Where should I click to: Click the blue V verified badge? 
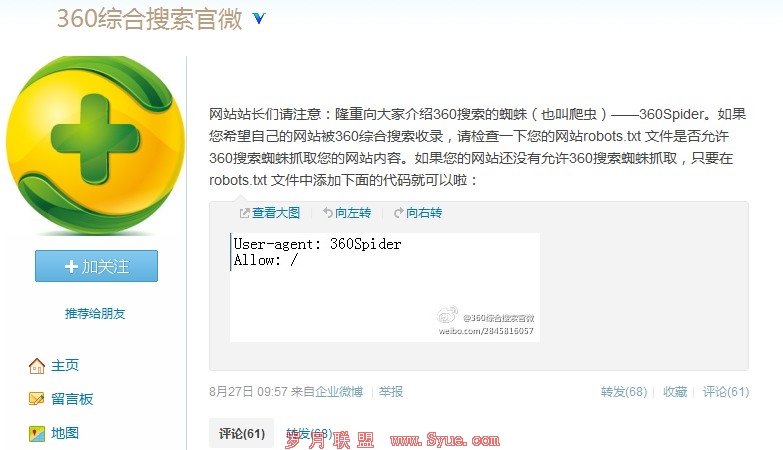pos(259,19)
